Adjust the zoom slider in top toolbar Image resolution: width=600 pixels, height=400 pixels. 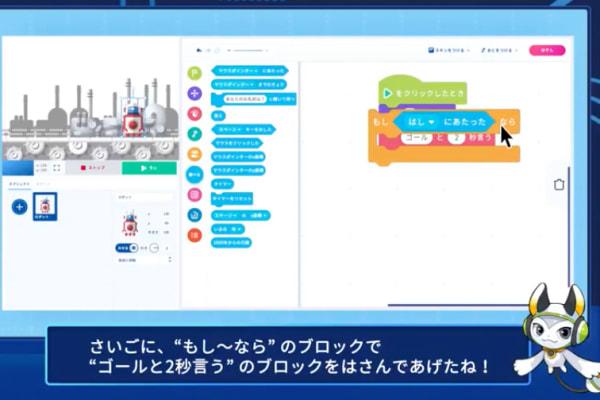[248, 51]
